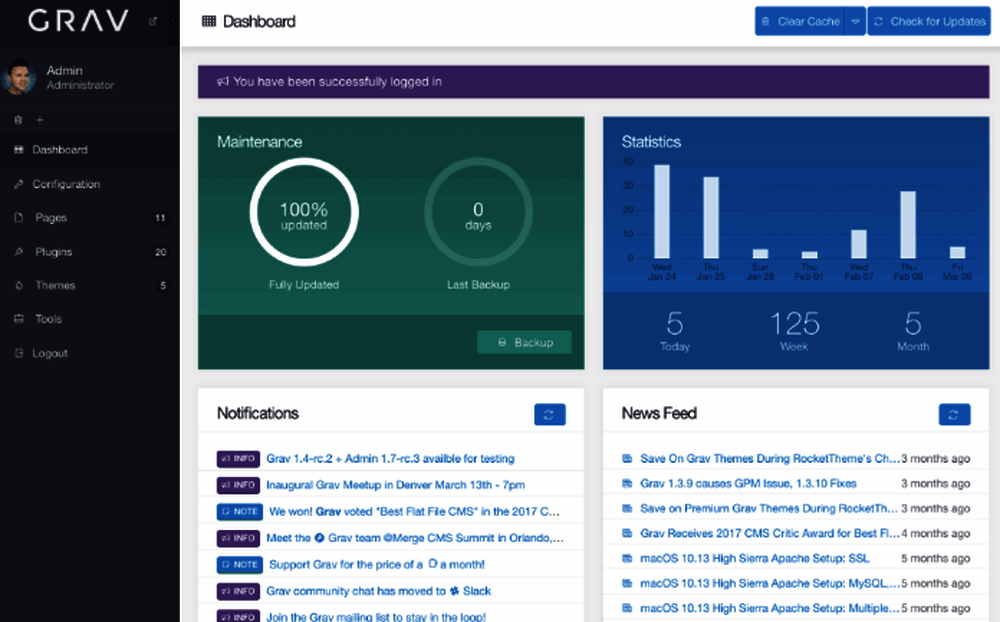Screen dimensions: 1000x622
Task: Click the Plugins plug icon in sidebar
Action: pyautogui.click(x=18, y=252)
